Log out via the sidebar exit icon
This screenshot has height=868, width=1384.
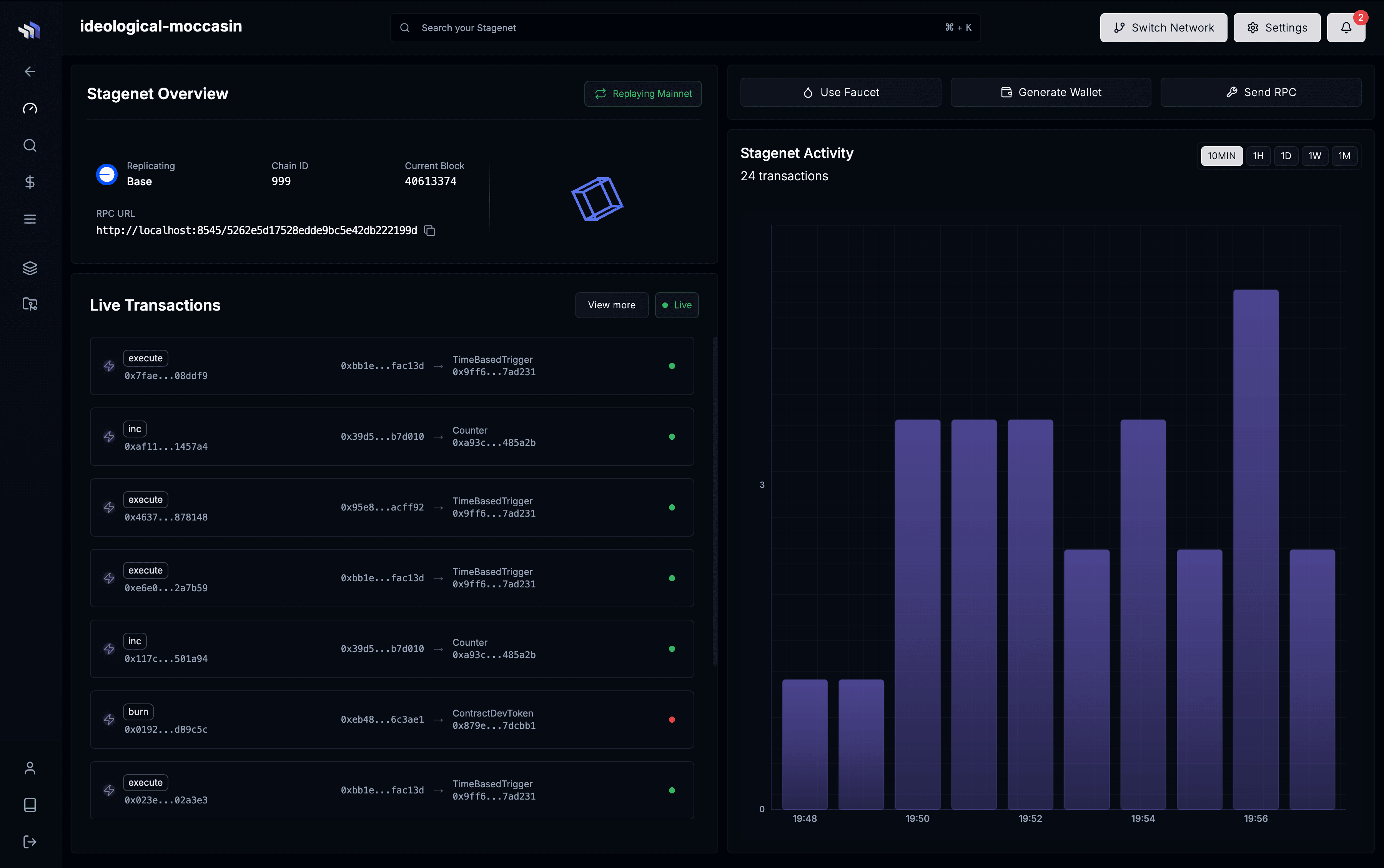tap(30, 841)
